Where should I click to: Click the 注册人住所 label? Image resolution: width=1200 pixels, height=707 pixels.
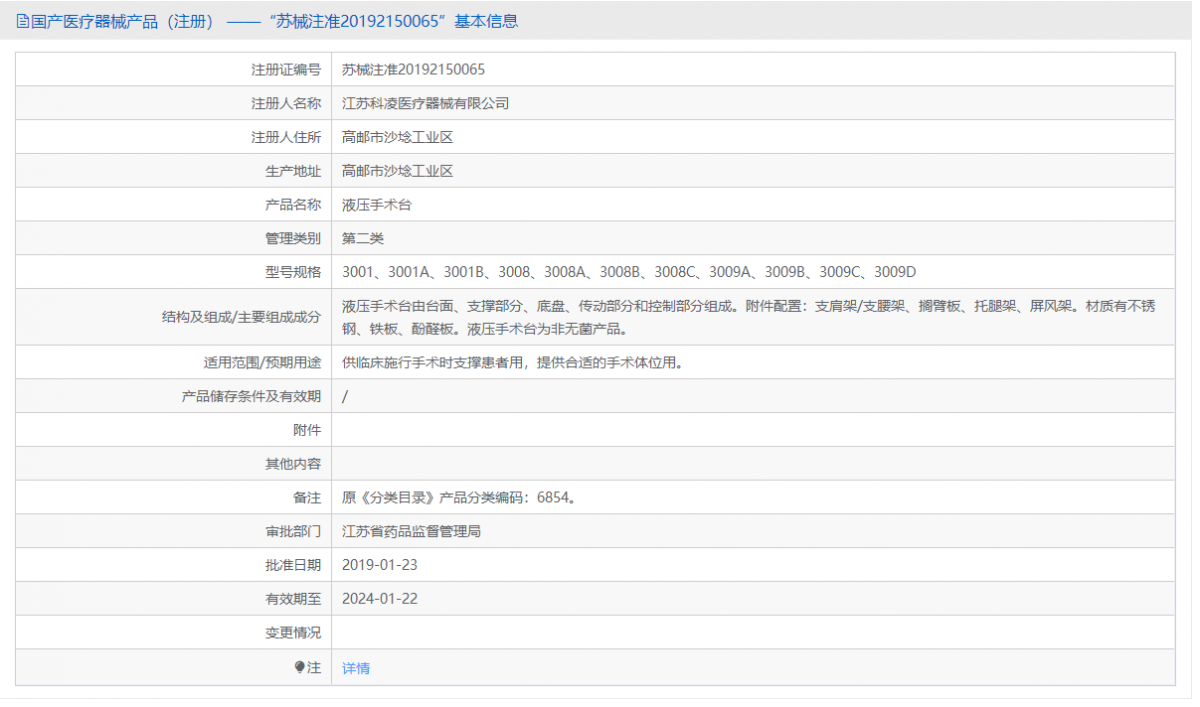(x=286, y=137)
